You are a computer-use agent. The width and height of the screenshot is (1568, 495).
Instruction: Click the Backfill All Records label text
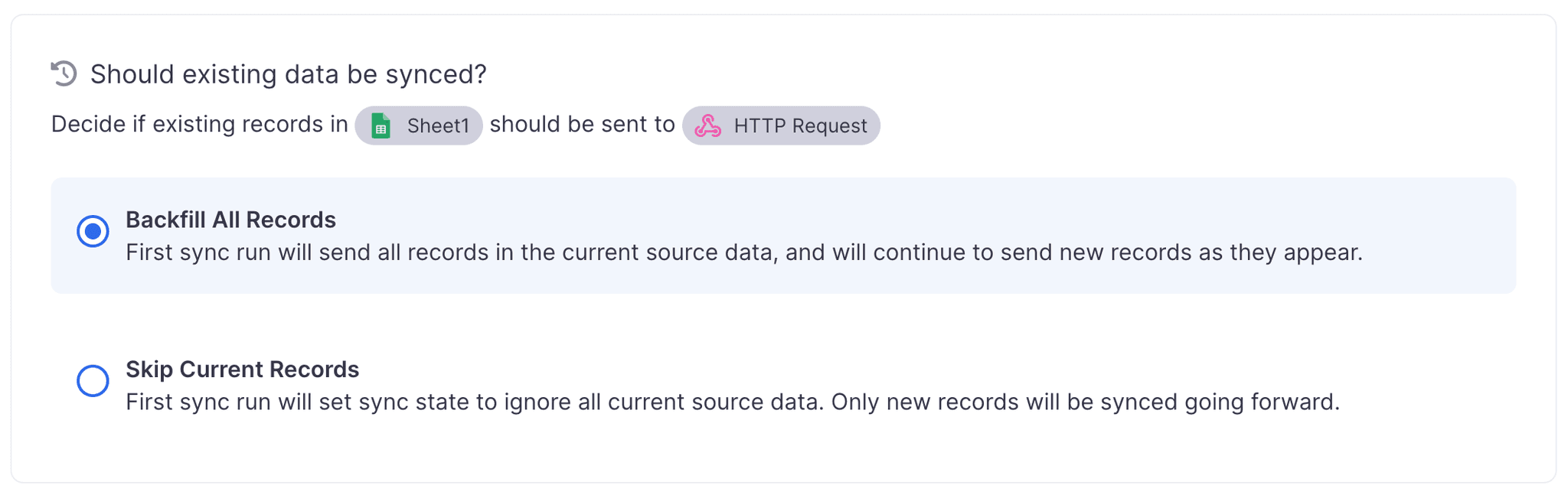[x=230, y=220]
